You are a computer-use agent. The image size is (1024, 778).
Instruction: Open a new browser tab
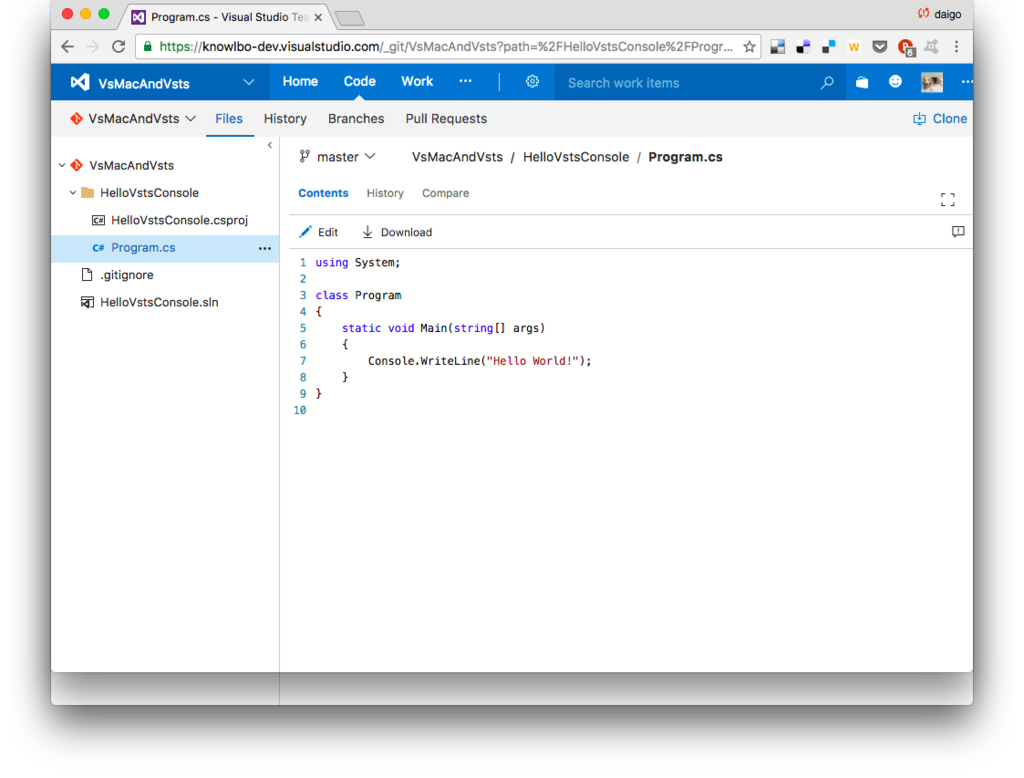click(x=351, y=18)
